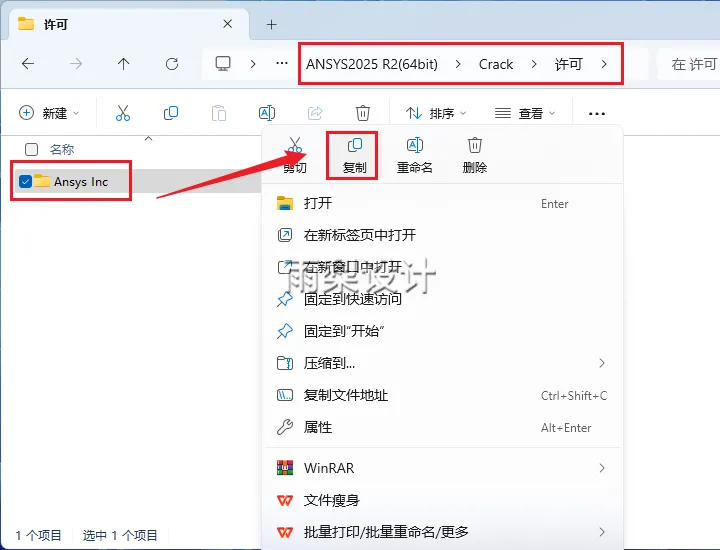The image size is (720, 550).
Task: Click the 许可 breadcrumb segment
Action: click(568, 64)
